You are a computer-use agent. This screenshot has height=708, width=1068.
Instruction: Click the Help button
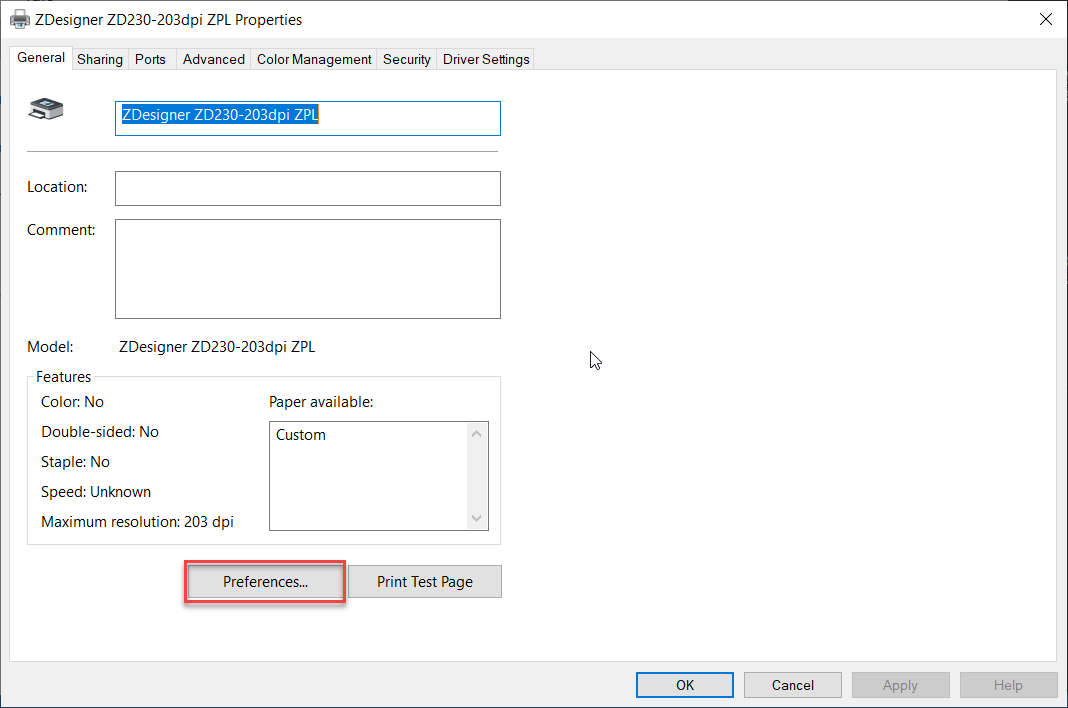coord(1008,685)
